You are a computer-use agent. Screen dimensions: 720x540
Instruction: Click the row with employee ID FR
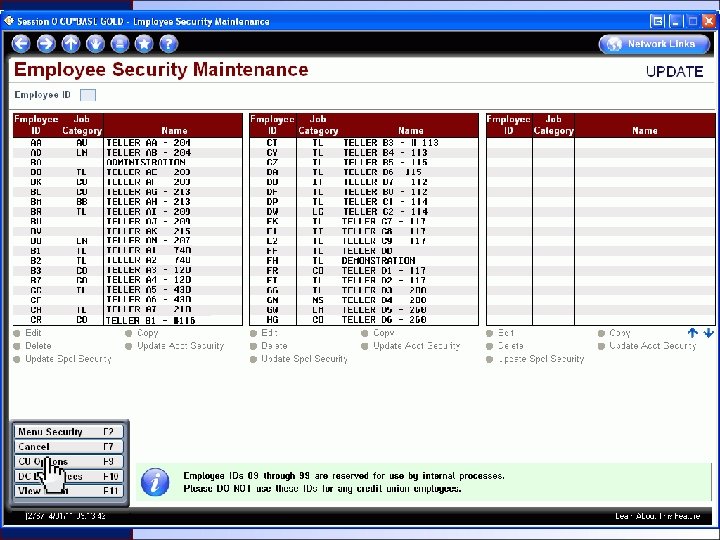pyautogui.click(x=364, y=270)
